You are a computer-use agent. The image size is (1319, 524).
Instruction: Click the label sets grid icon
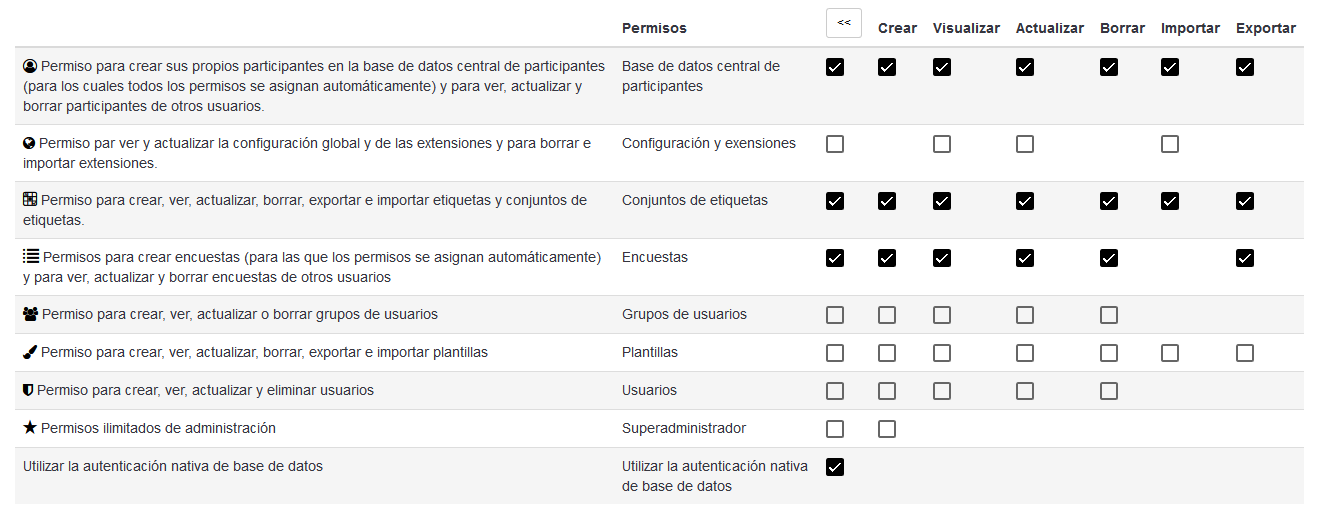(x=30, y=200)
